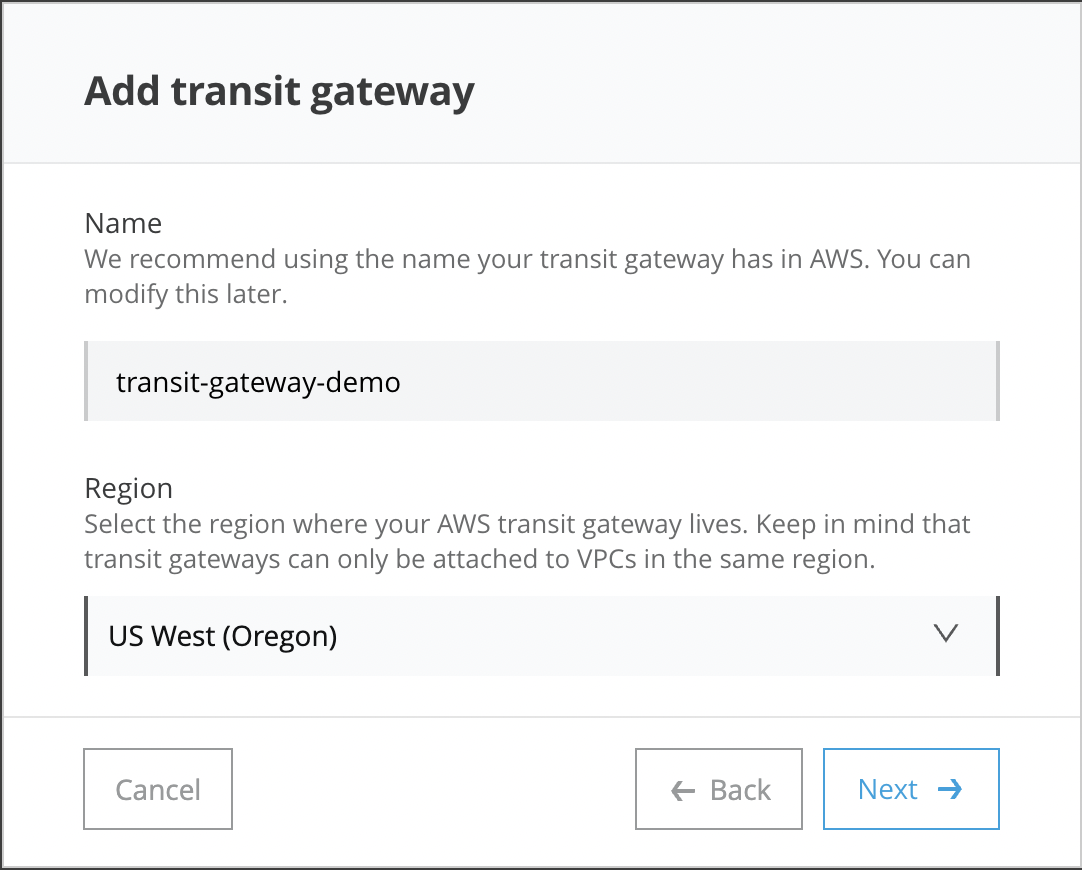Select the US West (Oregon) value text
Viewport: 1082px width, 870px height.
tap(223, 636)
